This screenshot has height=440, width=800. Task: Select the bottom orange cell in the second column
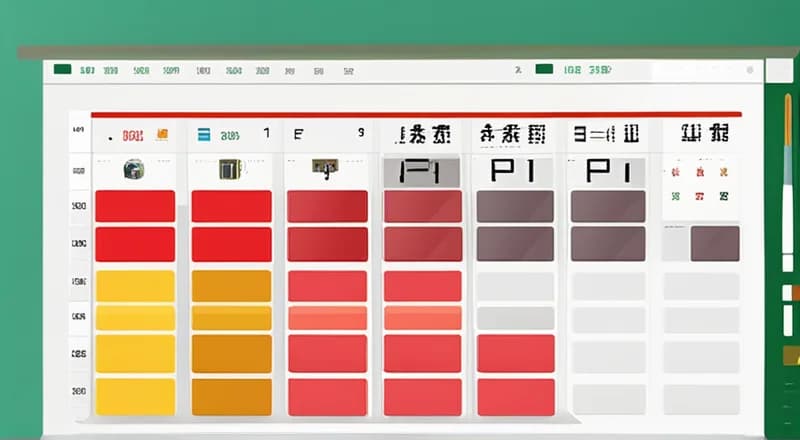coord(232,397)
